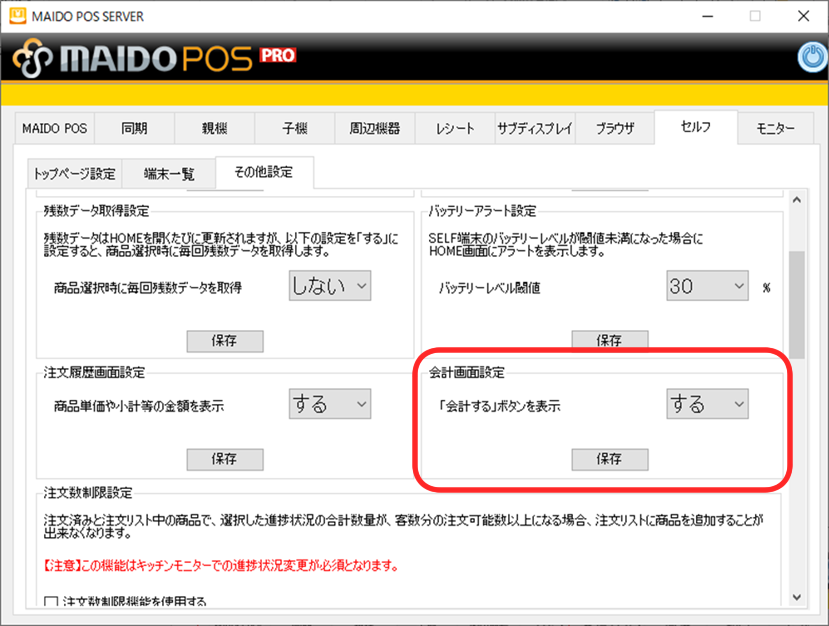This screenshot has width=829, height=626.
Task: Click the 注文数制限設定 group heading
Action: click(88, 493)
